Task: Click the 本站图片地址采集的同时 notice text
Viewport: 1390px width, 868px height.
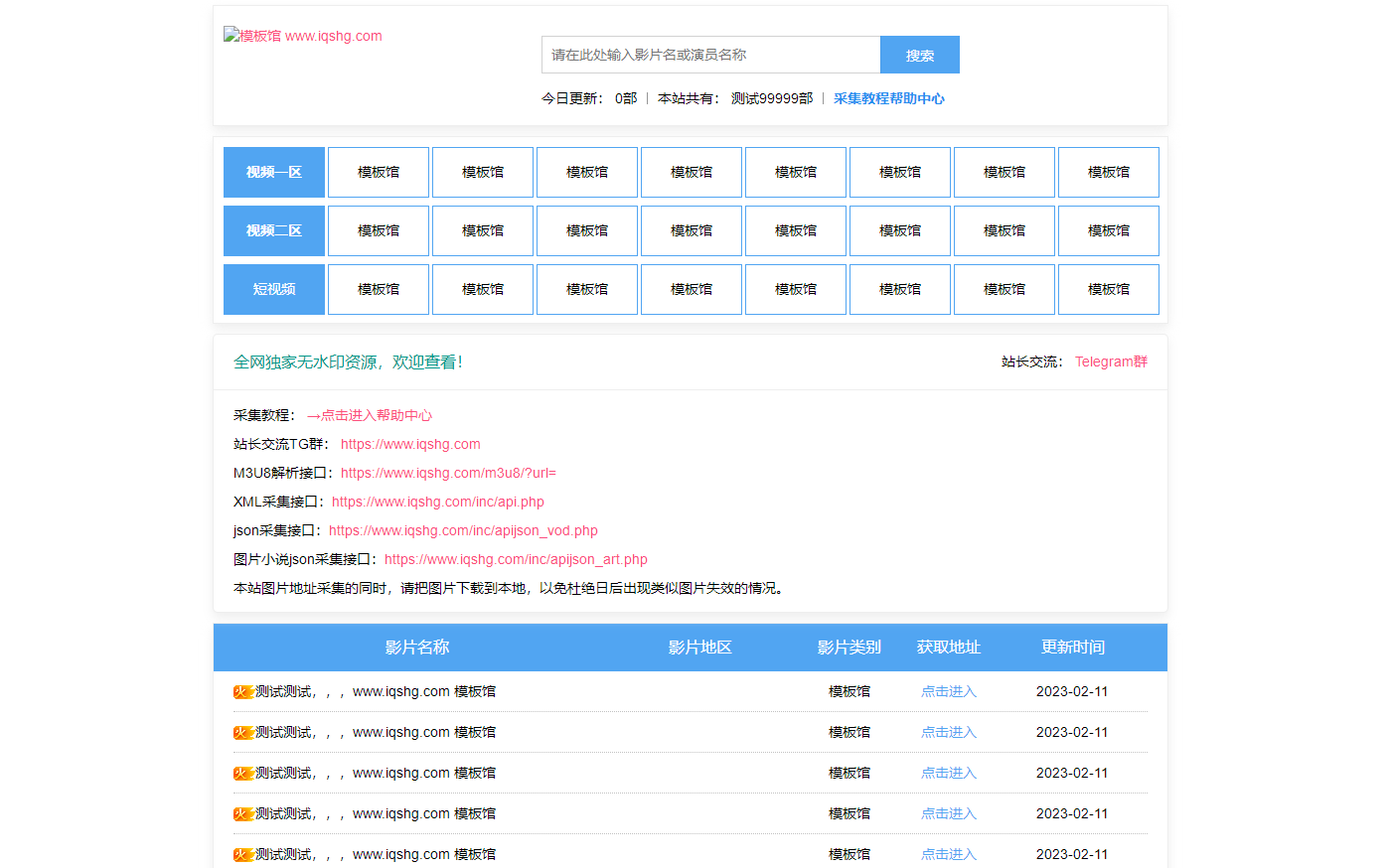Action: pos(511,588)
